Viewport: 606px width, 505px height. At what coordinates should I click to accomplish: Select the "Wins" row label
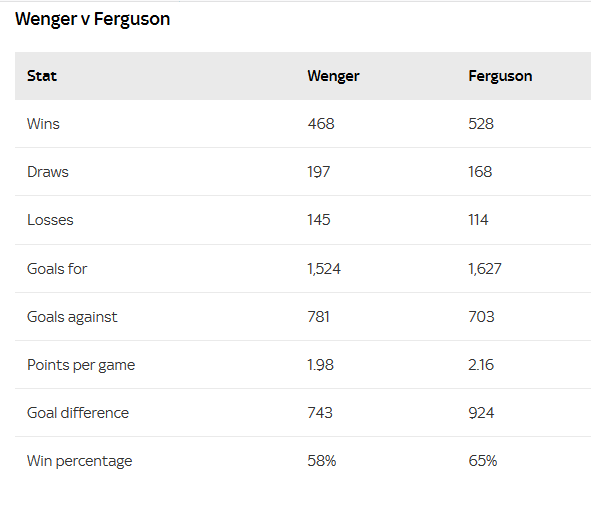click(43, 124)
